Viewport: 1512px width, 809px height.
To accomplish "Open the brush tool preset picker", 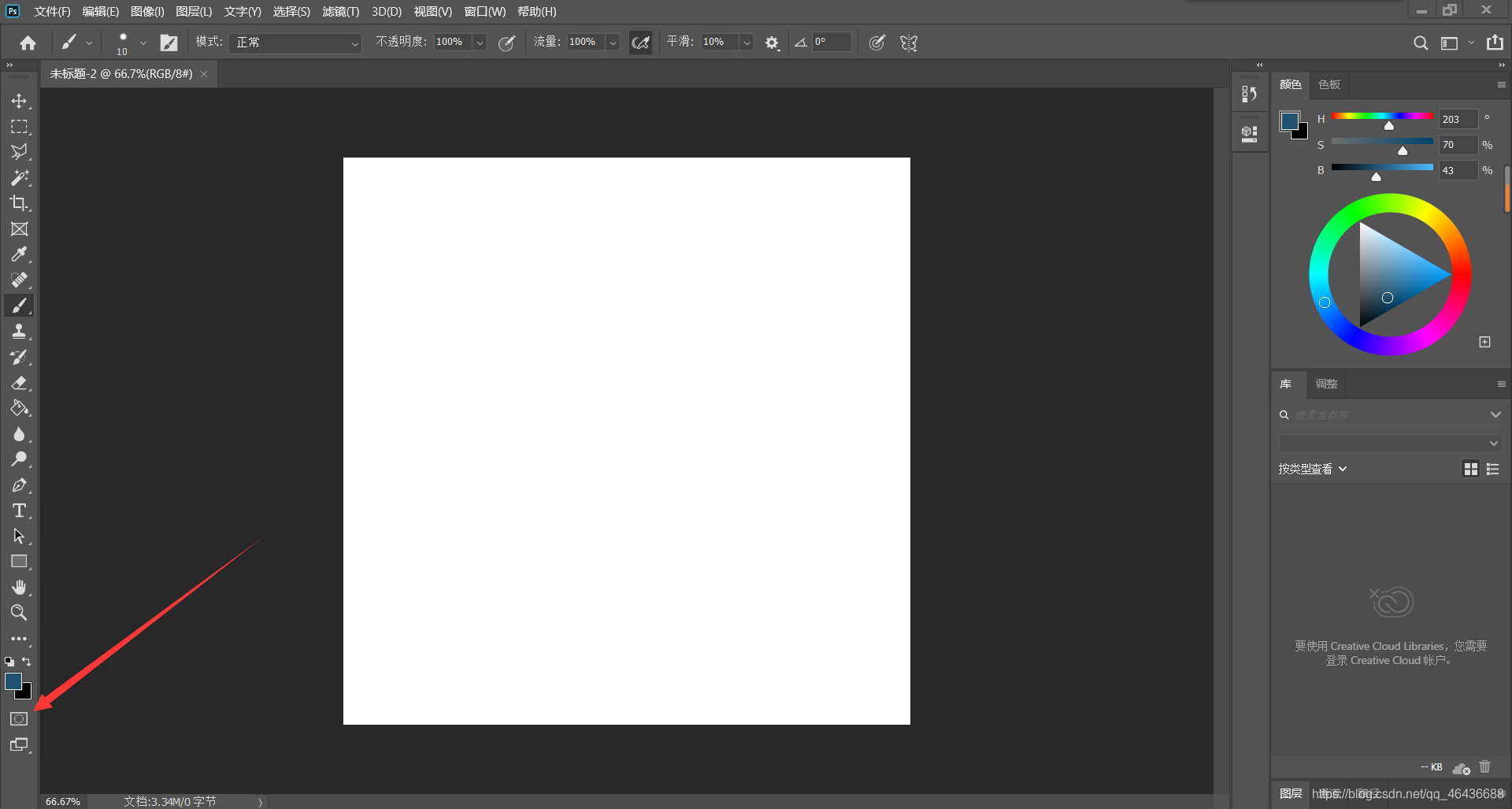I will (x=76, y=43).
